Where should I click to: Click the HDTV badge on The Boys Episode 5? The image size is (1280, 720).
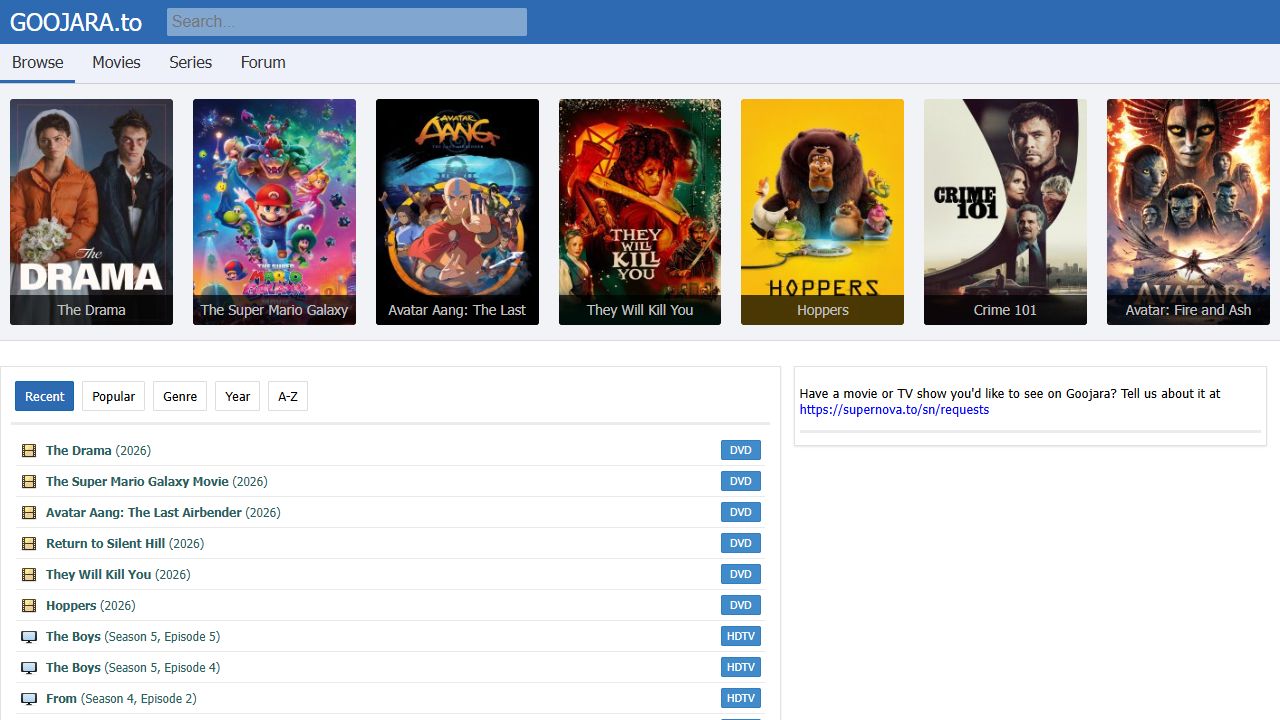pyautogui.click(x=741, y=637)
